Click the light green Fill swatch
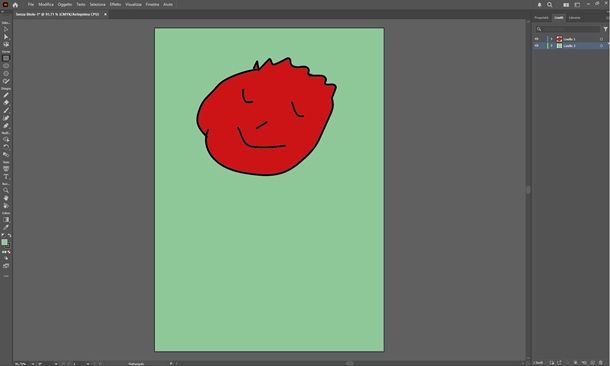 [4, 242]
